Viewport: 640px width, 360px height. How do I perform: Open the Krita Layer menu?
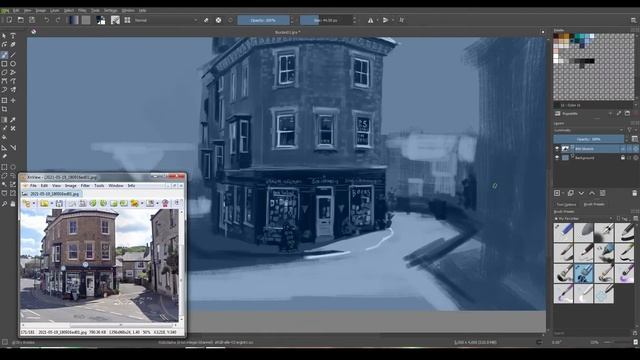point(54,10)
